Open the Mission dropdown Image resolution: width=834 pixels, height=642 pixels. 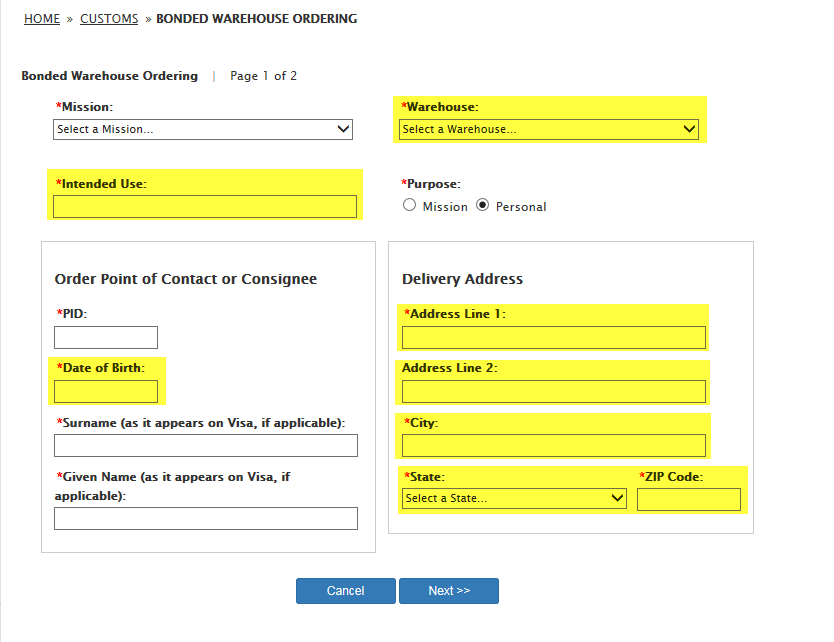click(x=203, y=129)
